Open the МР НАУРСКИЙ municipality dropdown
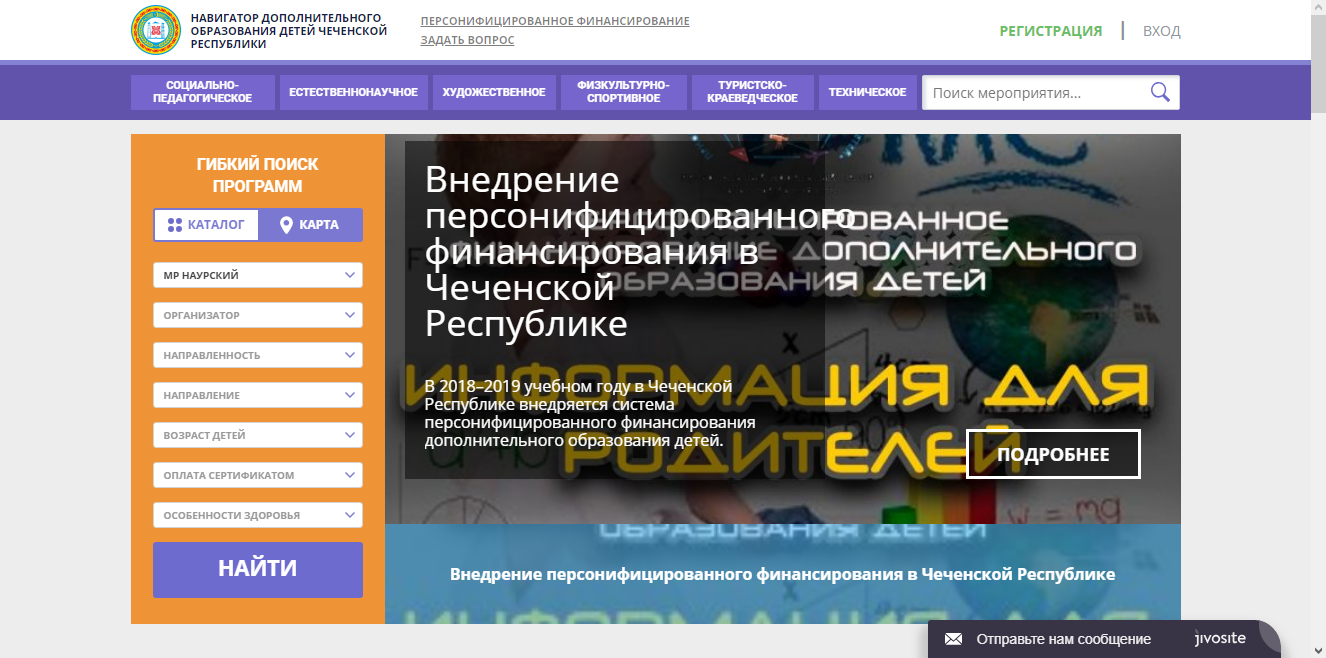Screen dimensions: 1326x658 [257, 275]
